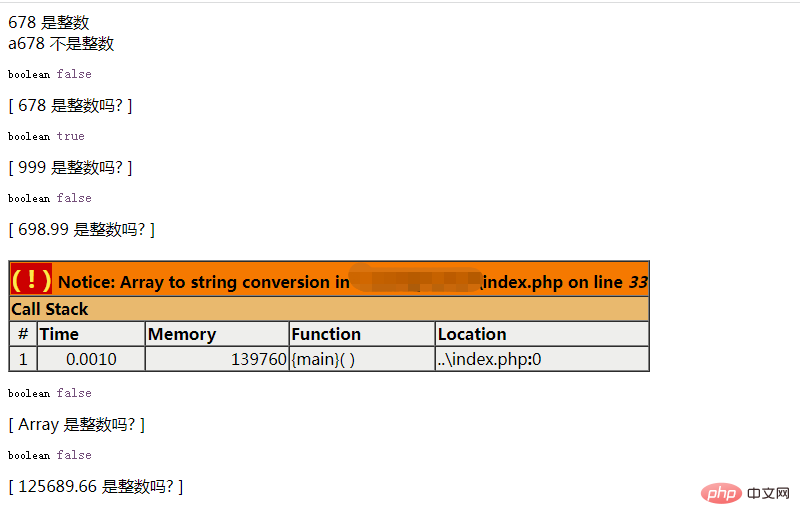Click the 'boolean true' output line
The width and height of the screenshot is (800, 526).
(46, 136)
